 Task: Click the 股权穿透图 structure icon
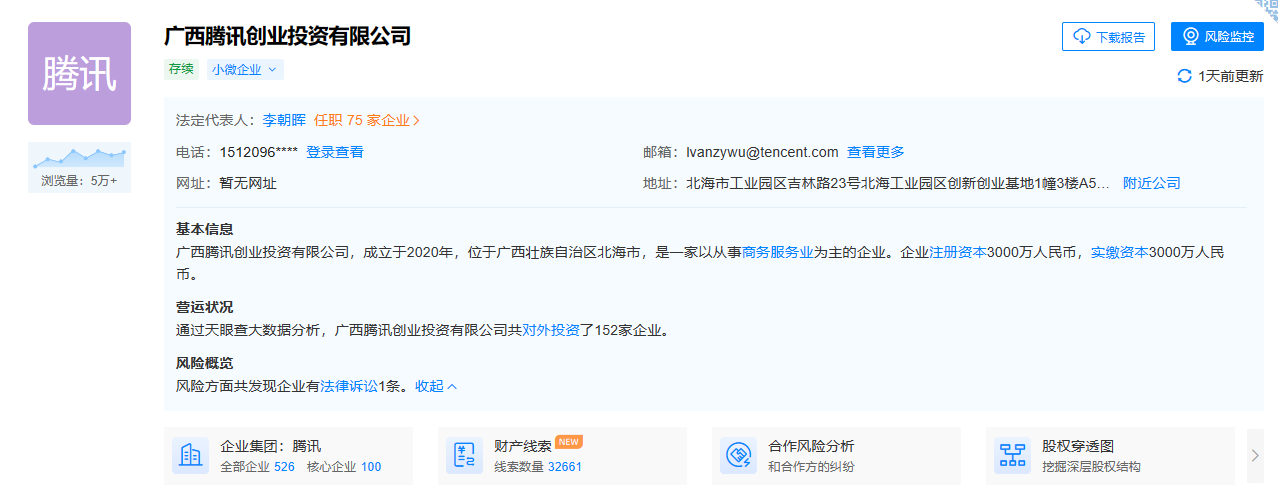click(x=1013, y=456)
